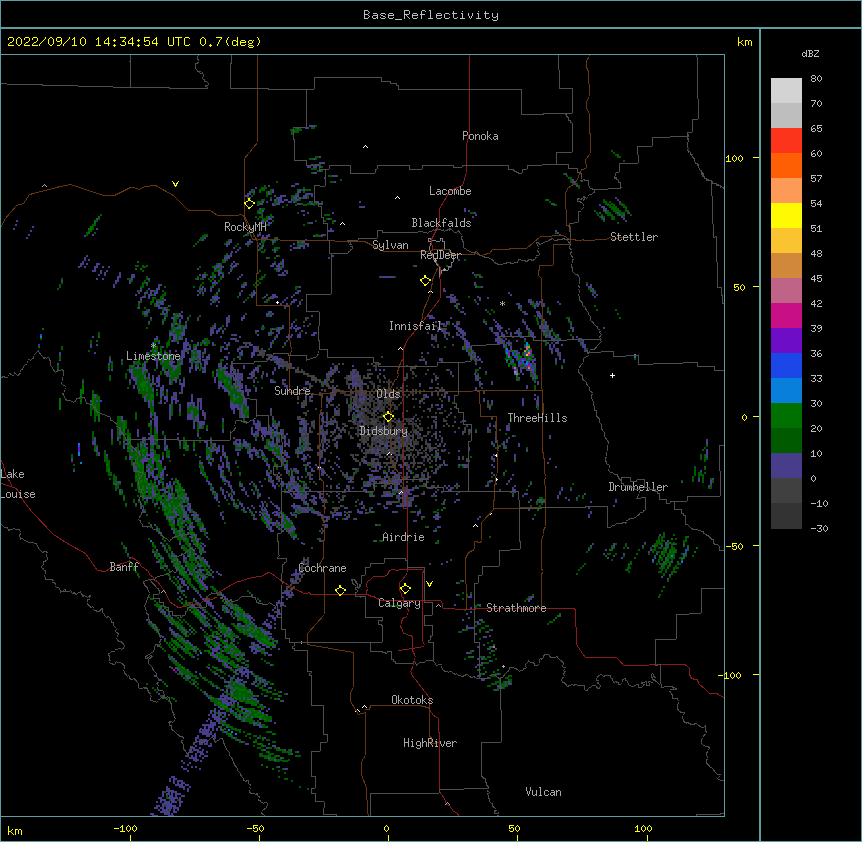Click the RockyMH city label
Viewport: 862px width, 842px height.
coord(245,226)
